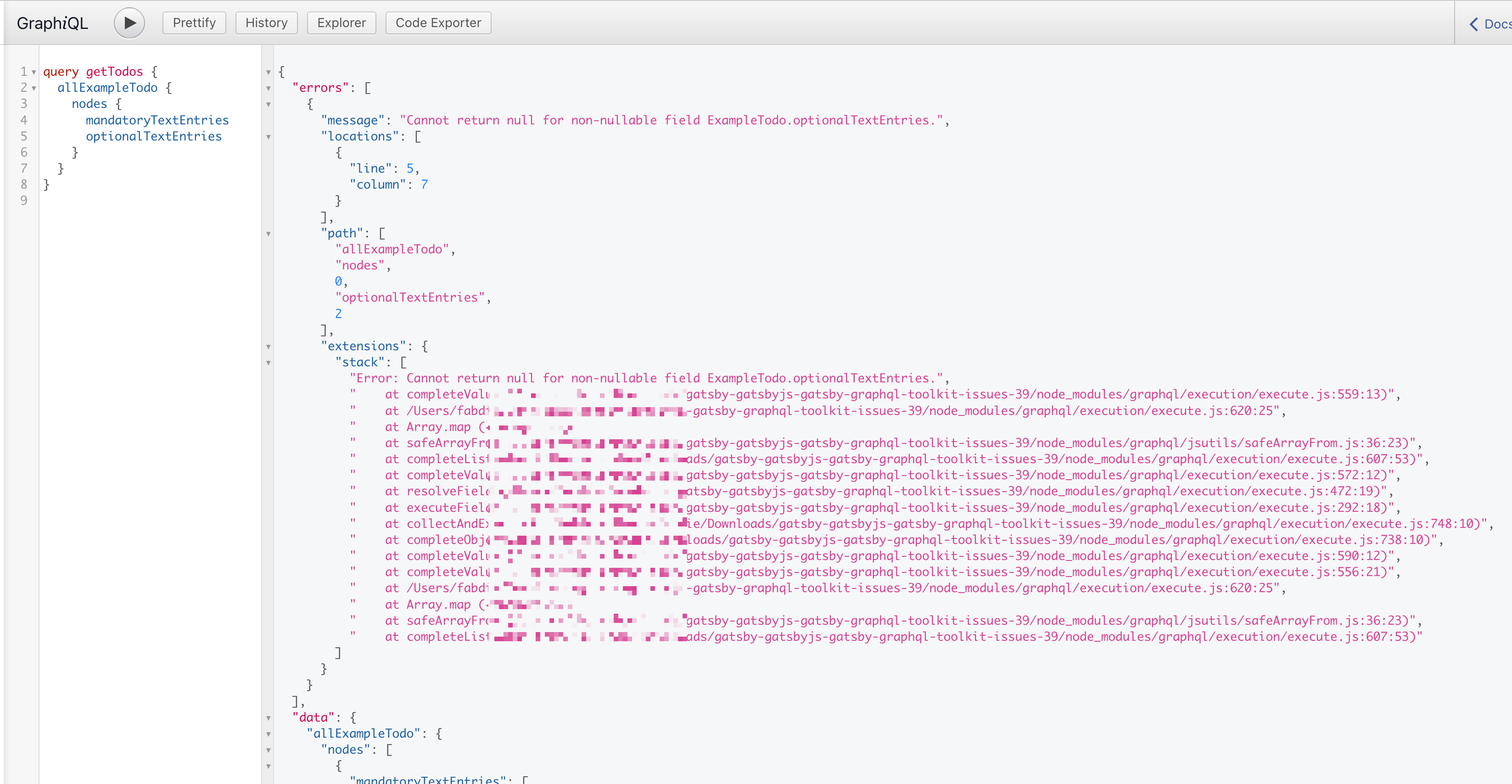This screenshot has width=1512, height=784.
Task: Open the History panel
Action: click(x=267, y=22)
